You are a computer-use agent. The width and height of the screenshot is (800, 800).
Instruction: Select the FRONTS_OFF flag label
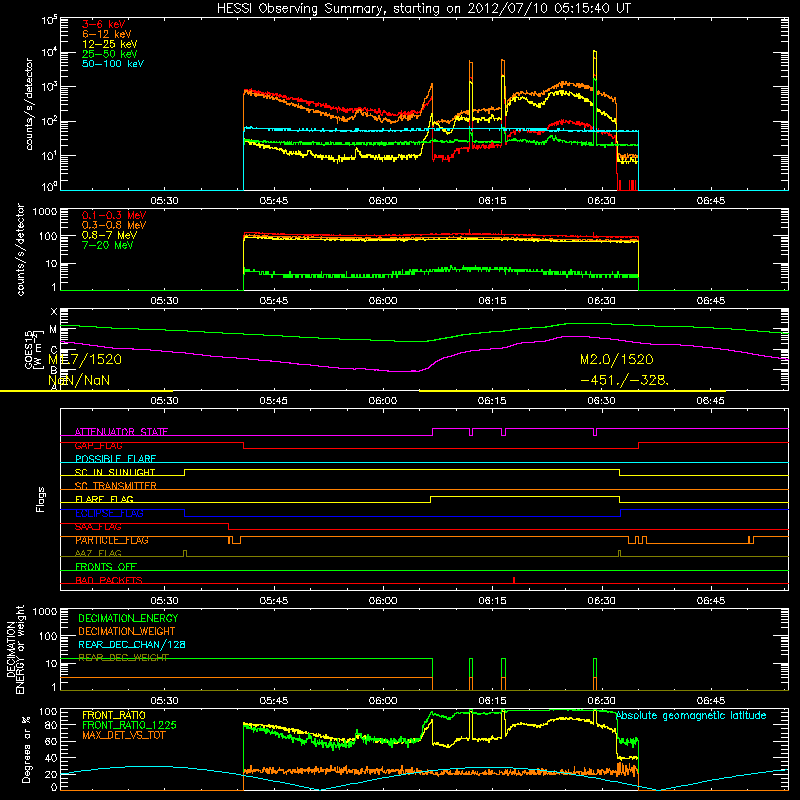click(x=106, y=567)
